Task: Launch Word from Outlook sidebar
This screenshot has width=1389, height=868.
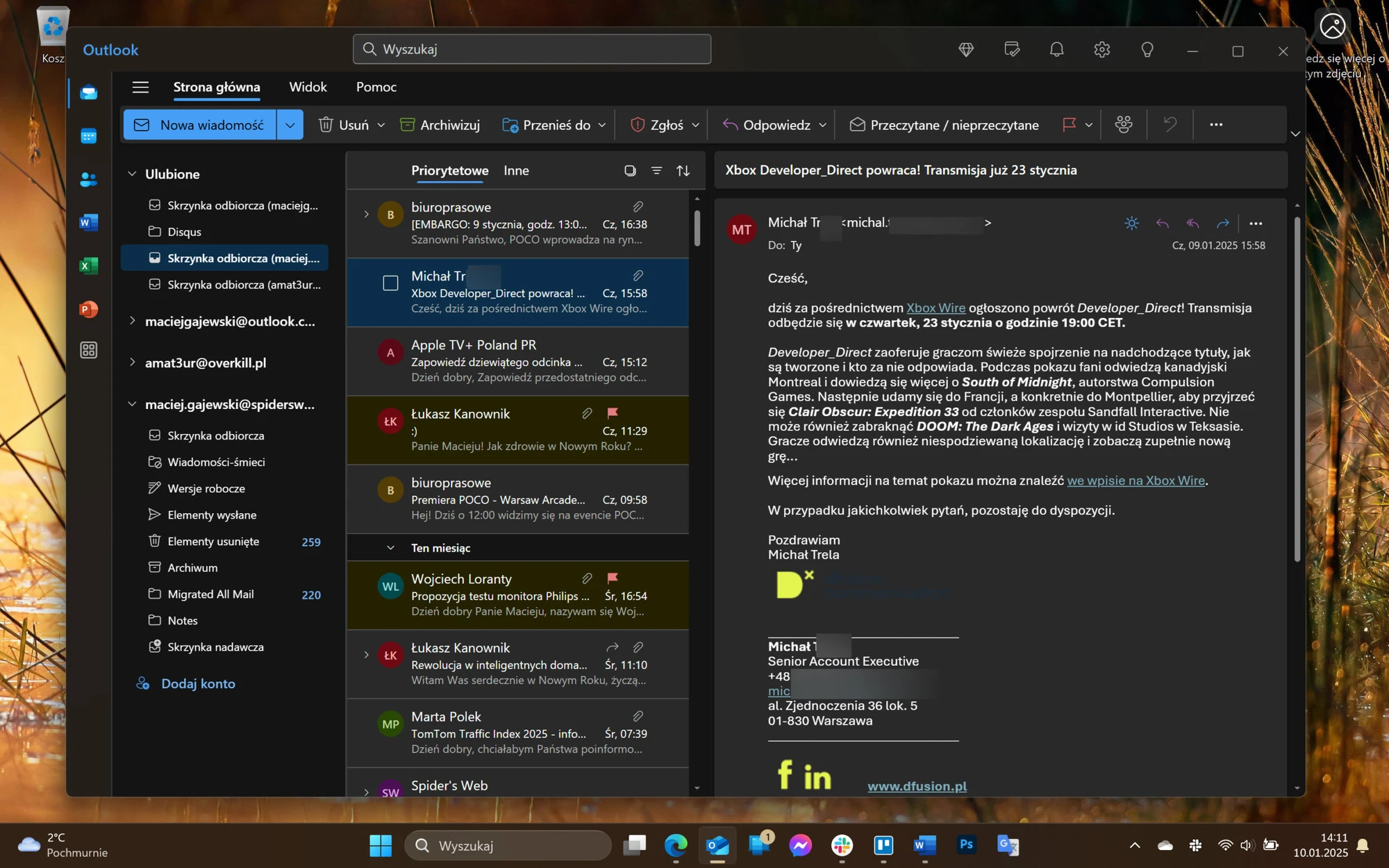Action: [x=89, y=222]
